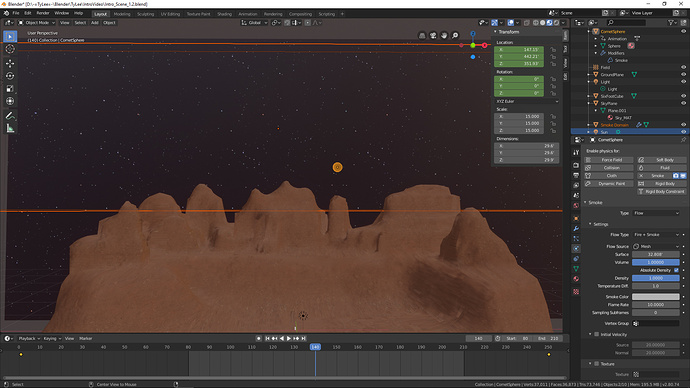Screen dimensions: 690x388
Task: Toggle X-ray display in viewport header
Action: [x=527, y=22]
